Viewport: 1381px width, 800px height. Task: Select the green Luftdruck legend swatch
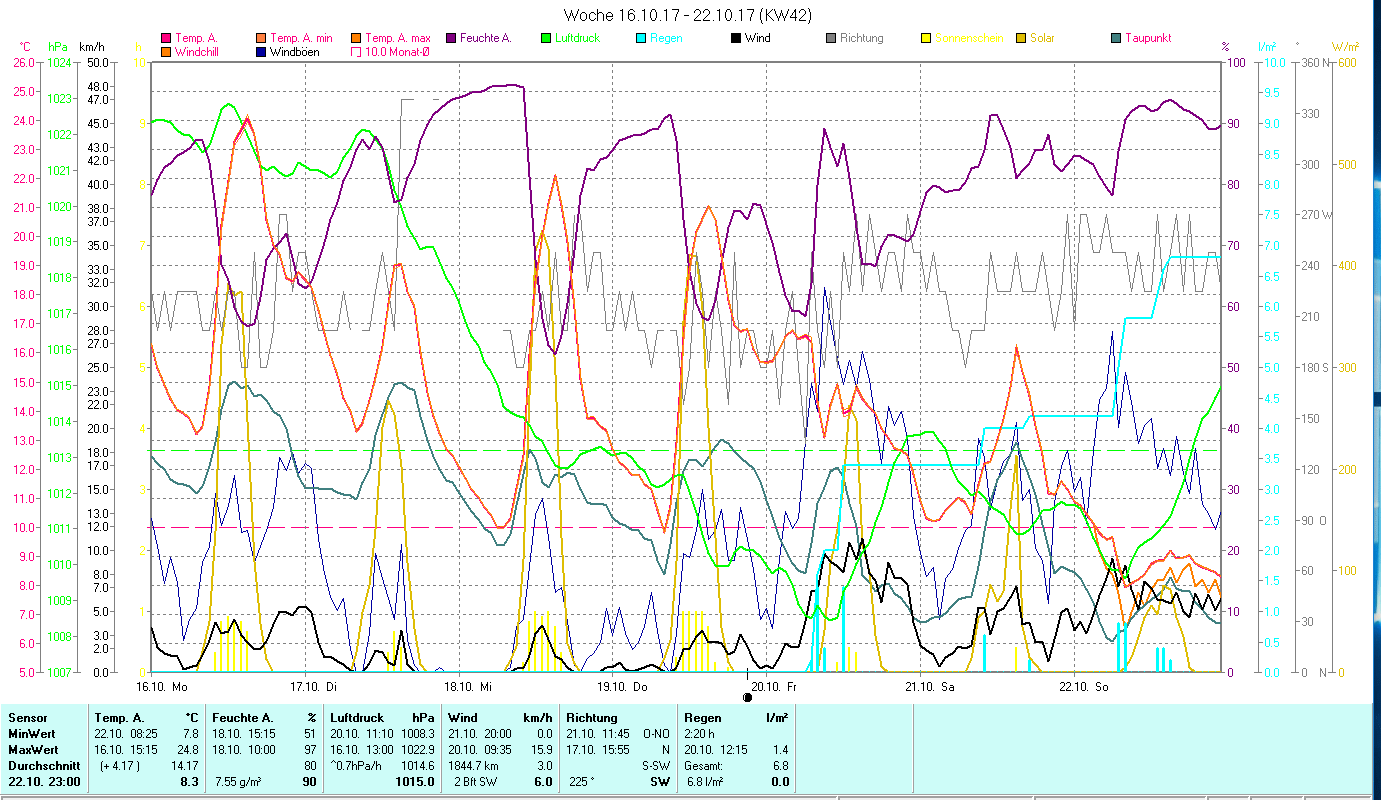pos(546,39)
